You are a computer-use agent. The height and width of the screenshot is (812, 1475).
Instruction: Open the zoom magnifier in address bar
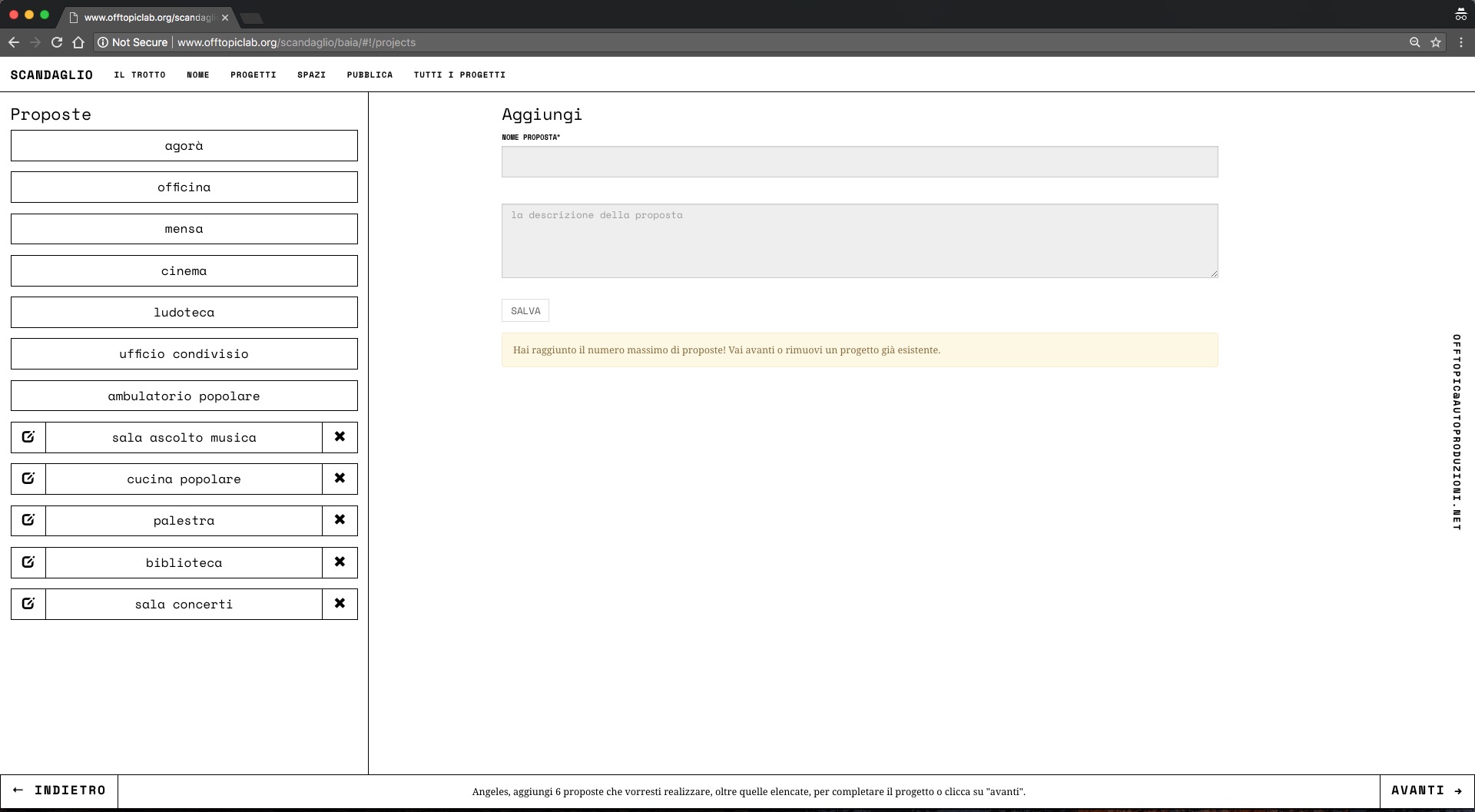[x=1414, y=42]
